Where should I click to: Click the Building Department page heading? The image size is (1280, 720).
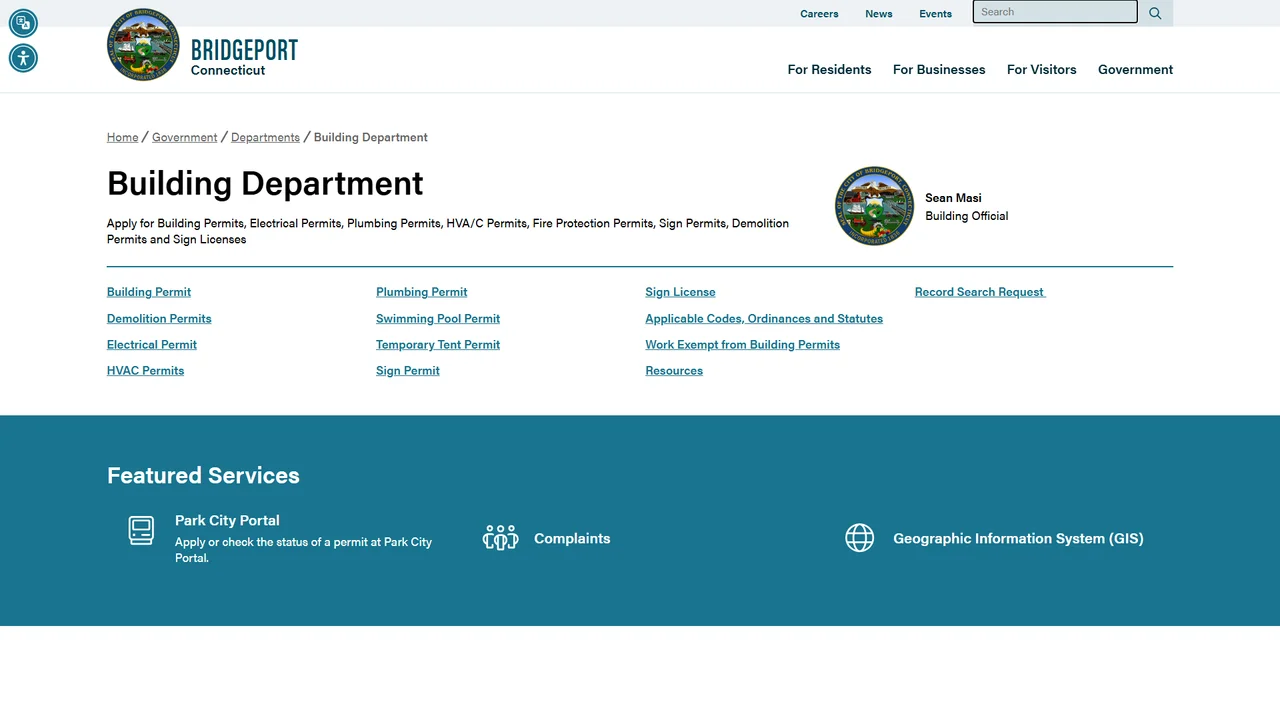pos(265,183)
